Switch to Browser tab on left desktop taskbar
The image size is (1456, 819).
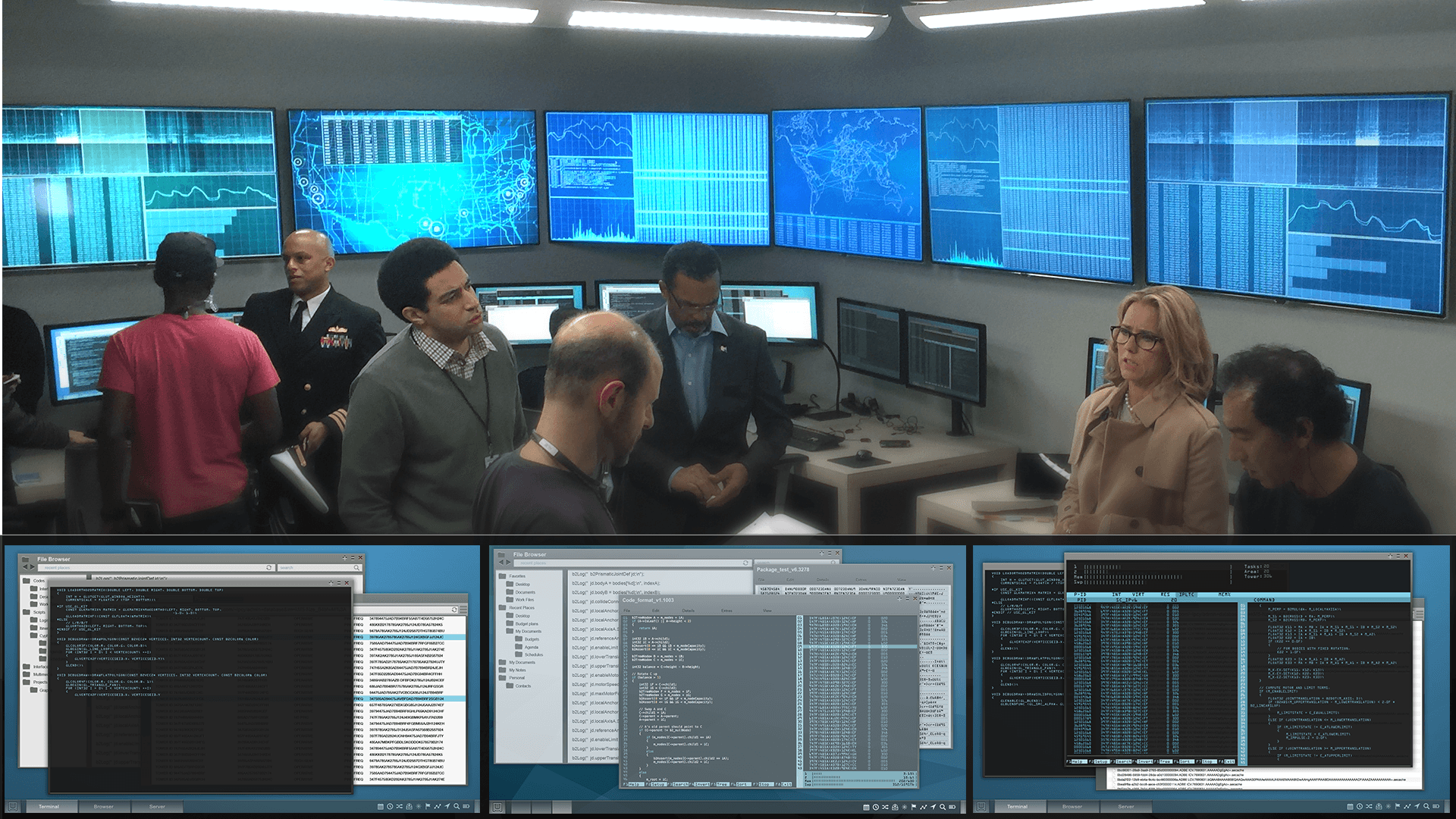[x=103, y=806]
